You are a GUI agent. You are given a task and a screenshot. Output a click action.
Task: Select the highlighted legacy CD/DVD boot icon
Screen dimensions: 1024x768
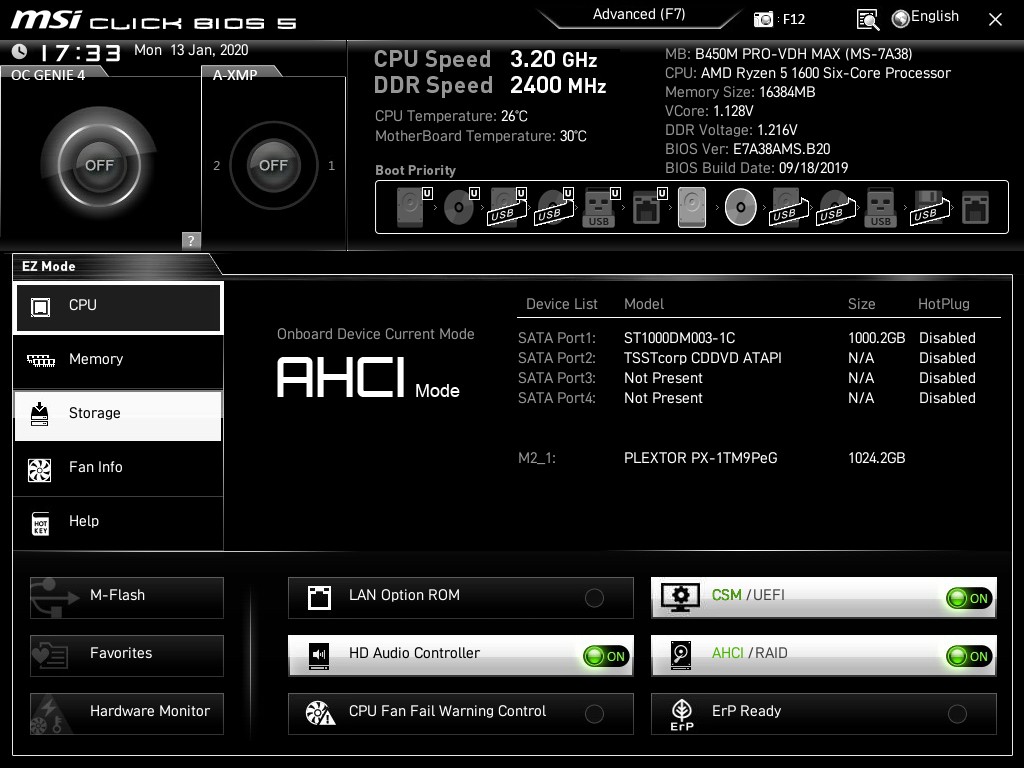(x=741, y=207)
